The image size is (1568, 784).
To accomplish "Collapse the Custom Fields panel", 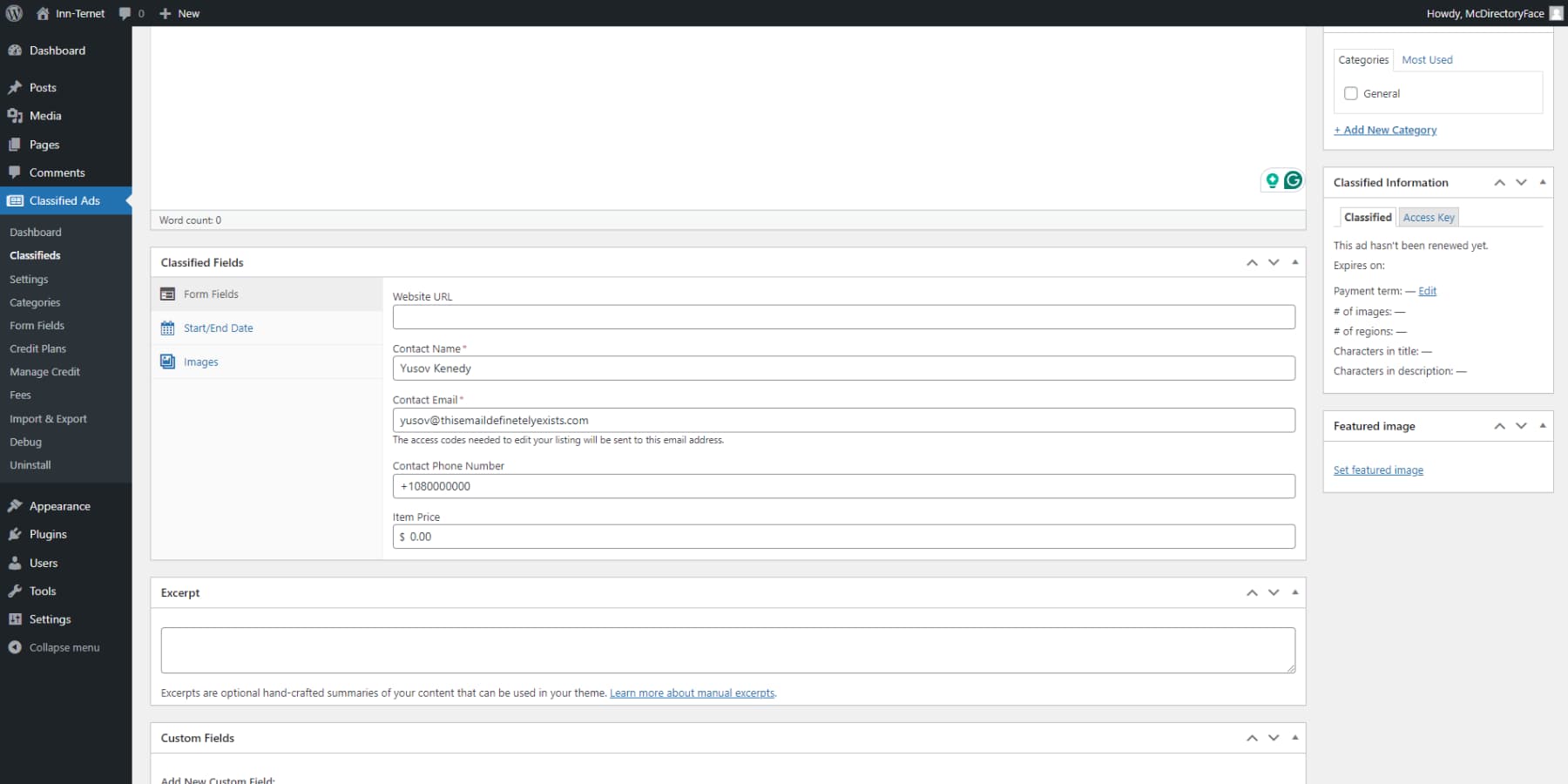I will tap(1294, 738).
